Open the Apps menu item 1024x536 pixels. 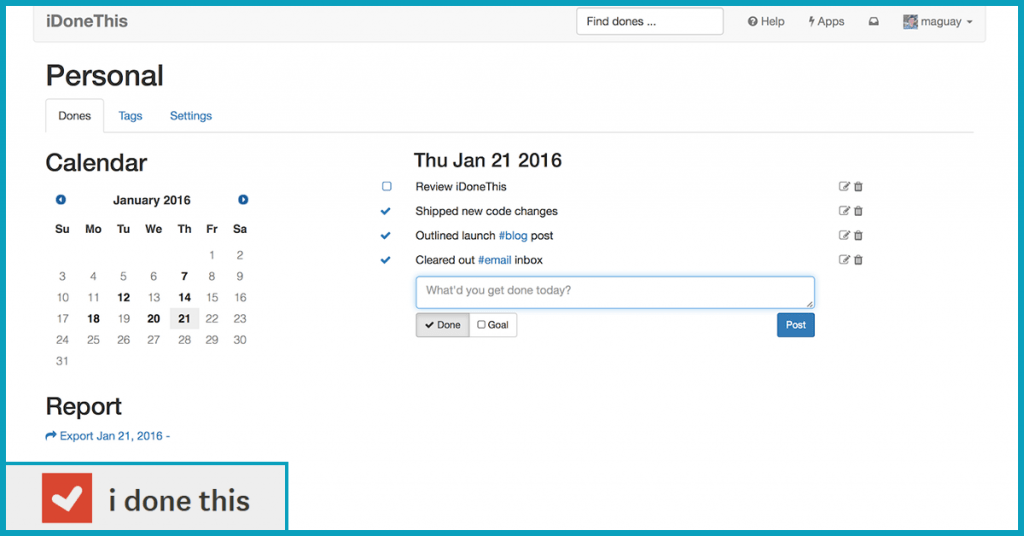coord(826,22)
